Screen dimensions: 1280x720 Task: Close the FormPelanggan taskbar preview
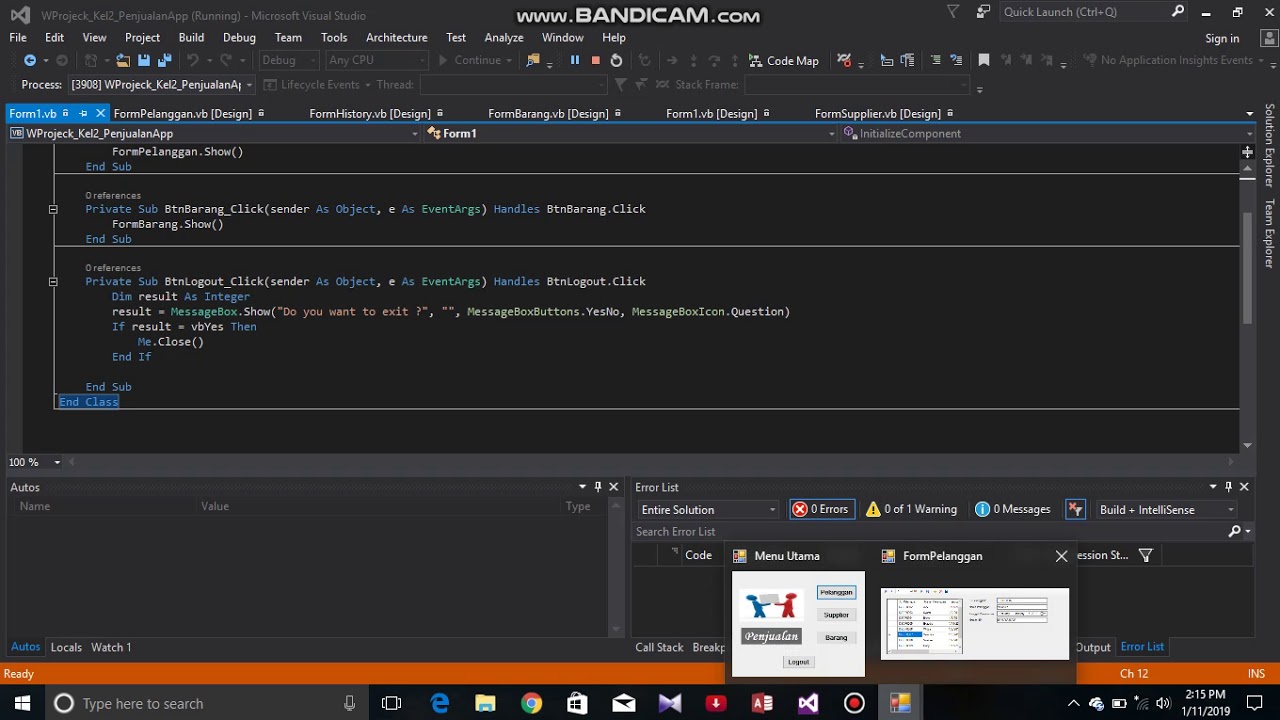tap(1061, 556)
